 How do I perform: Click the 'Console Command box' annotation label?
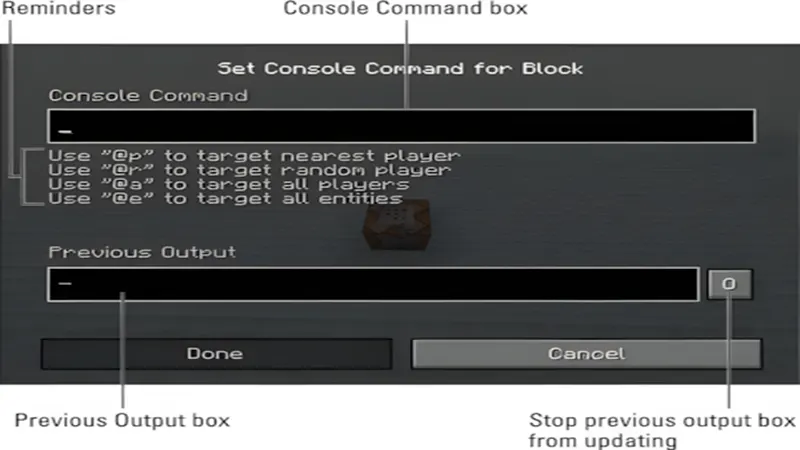click(406, 8)
